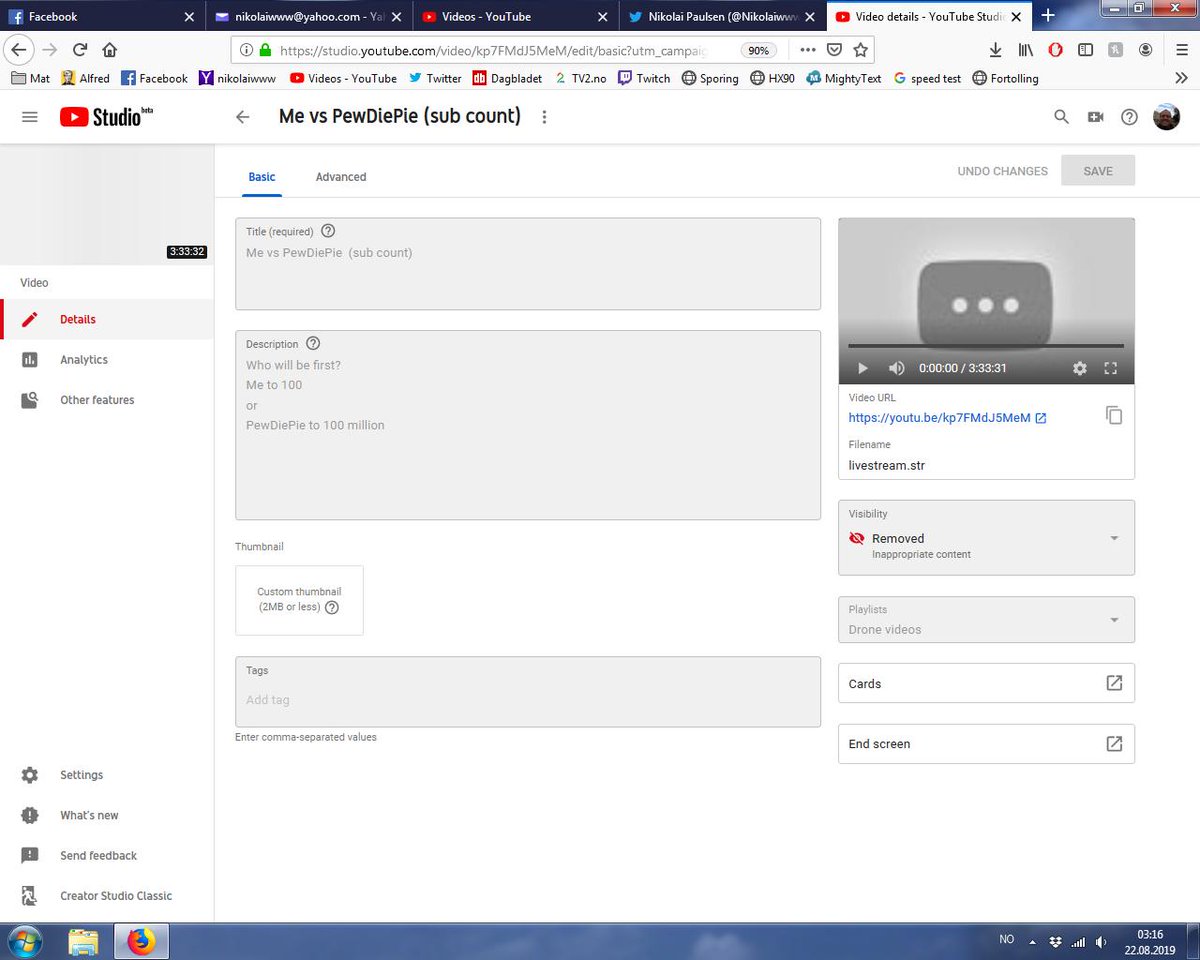Screen dimensions: 1200x960
Task: Click the SAVE button
Action: click(1098, 171)
